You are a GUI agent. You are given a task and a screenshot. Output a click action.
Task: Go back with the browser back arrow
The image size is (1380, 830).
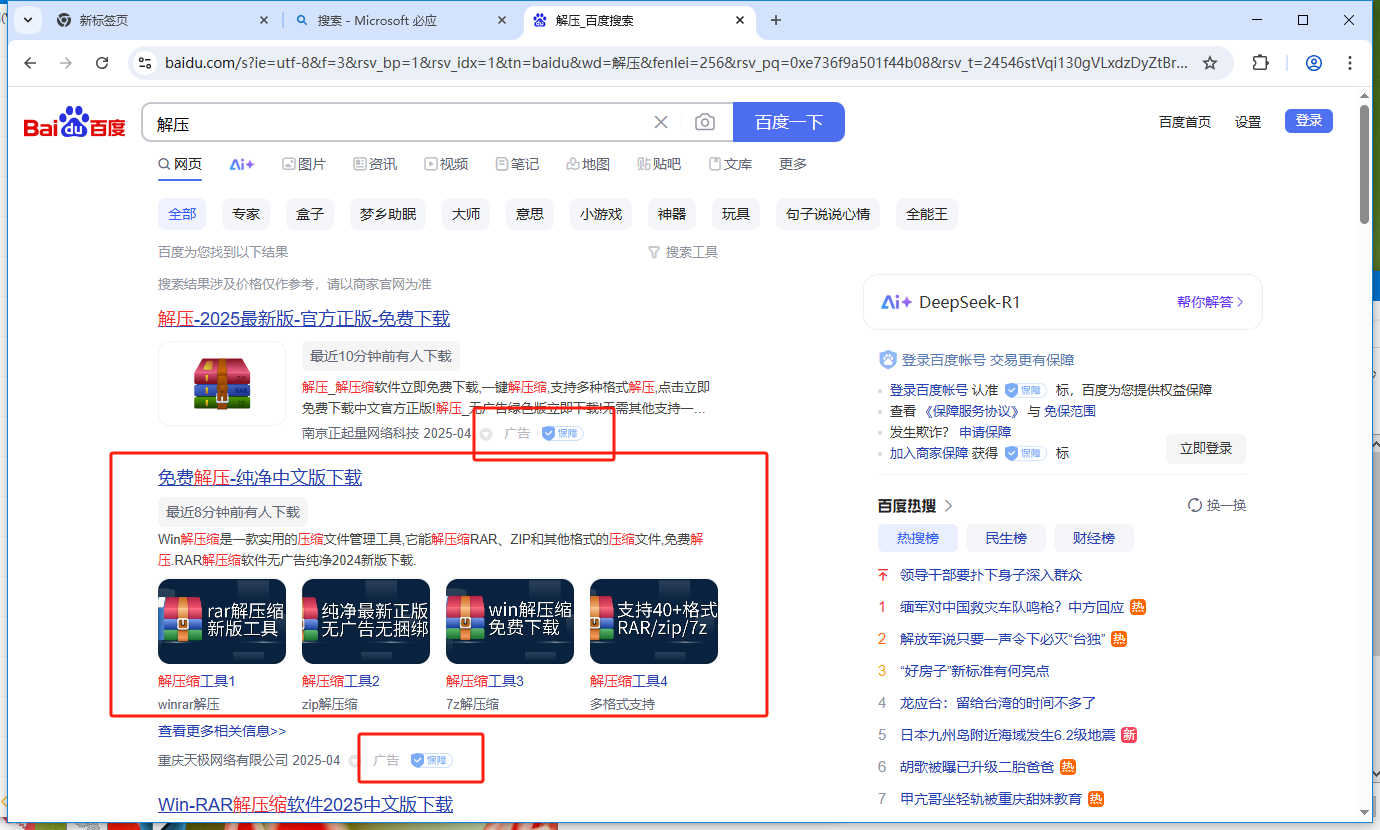(30, 63)
